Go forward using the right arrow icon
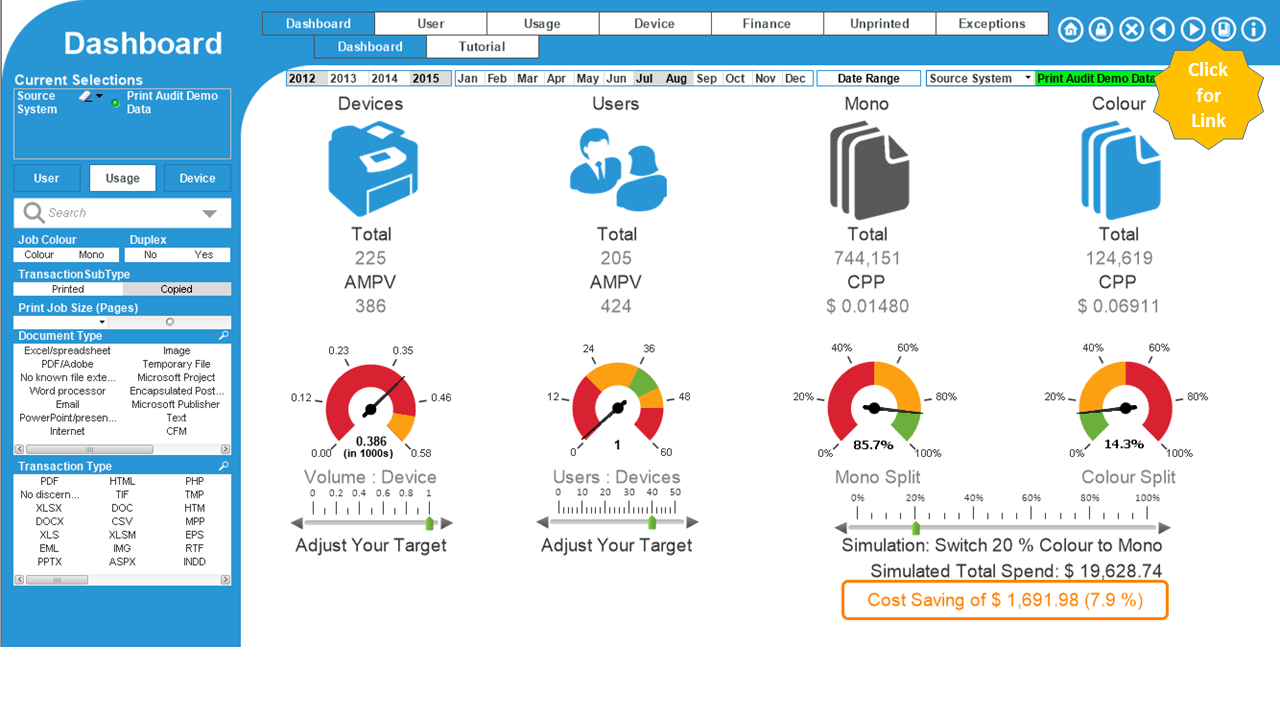The width and height of the screenshot is (1280, 720). [x=1193, y=30]
